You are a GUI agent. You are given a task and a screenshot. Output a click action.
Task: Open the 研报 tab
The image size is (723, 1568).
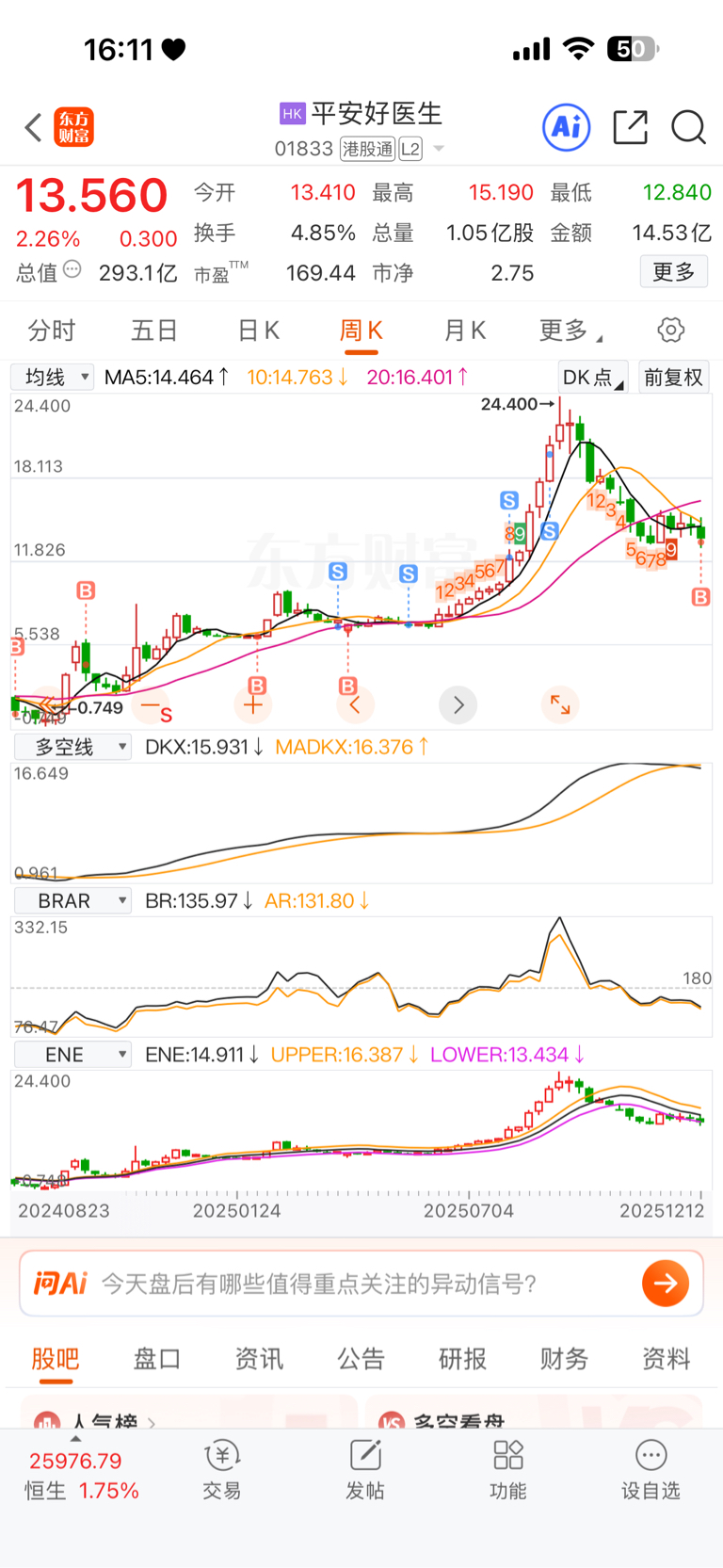coord(462,1359)
